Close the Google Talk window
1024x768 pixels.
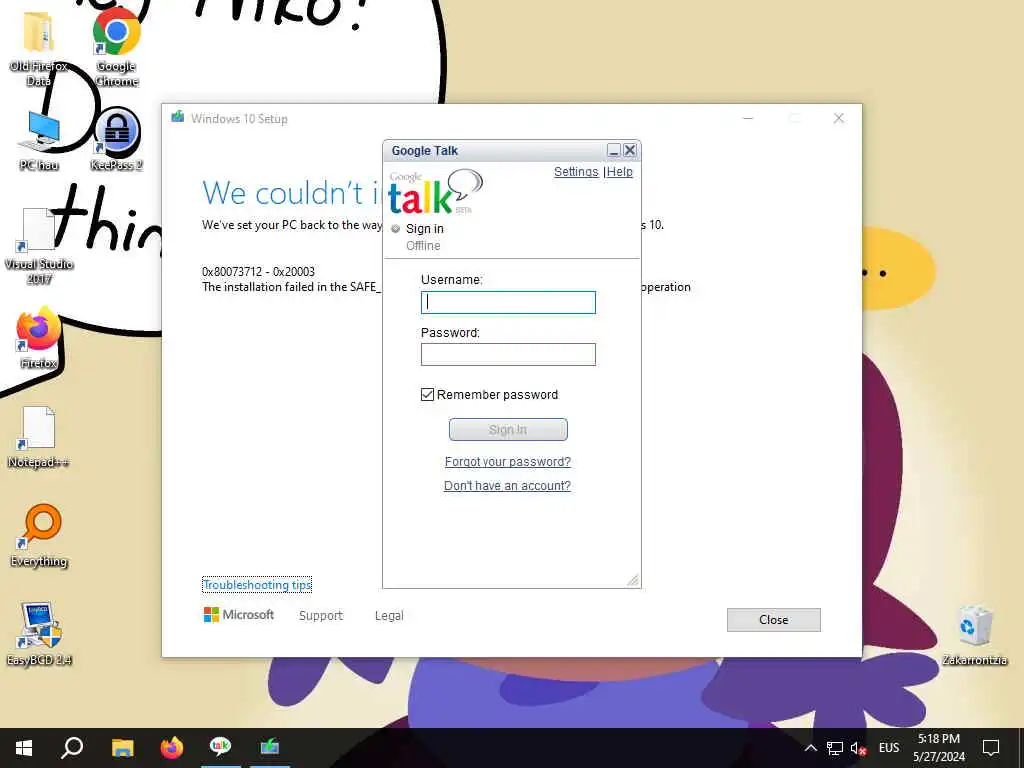(x=630, y=150)
